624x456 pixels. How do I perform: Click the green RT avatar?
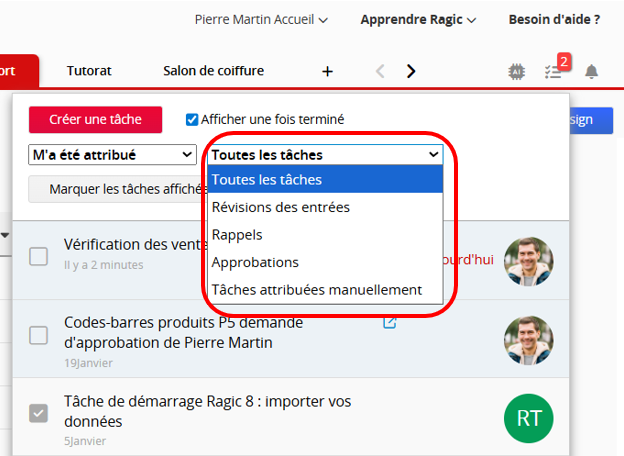pyautogui.click(x=528, y=416)
